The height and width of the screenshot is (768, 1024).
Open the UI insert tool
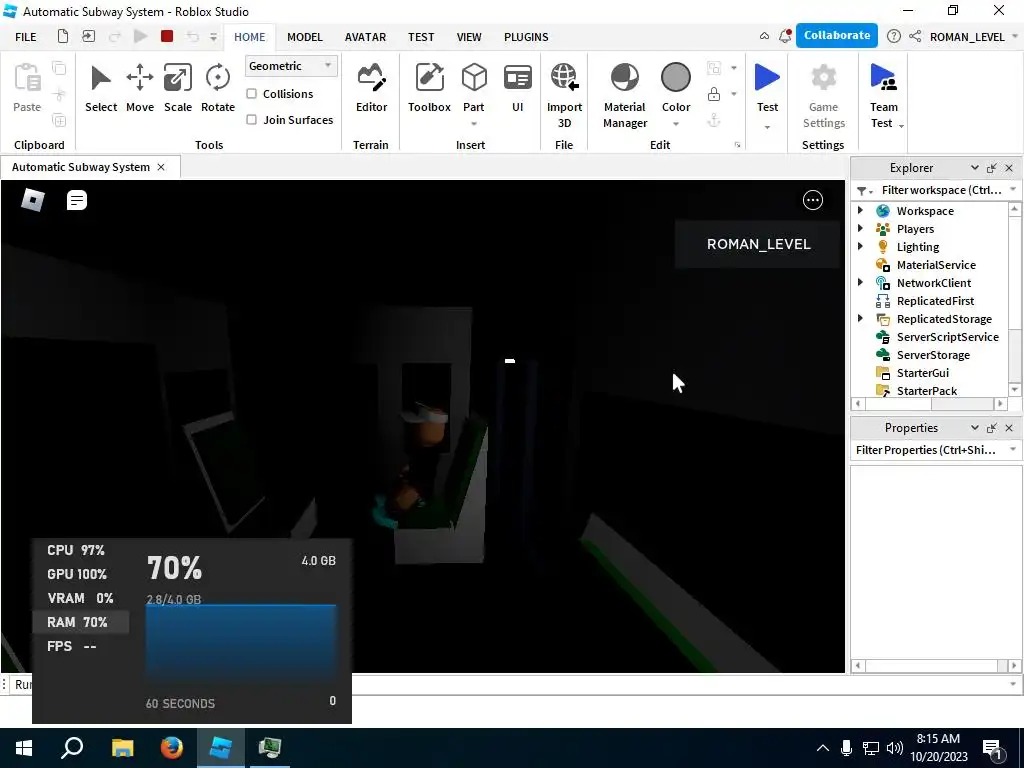517,78
